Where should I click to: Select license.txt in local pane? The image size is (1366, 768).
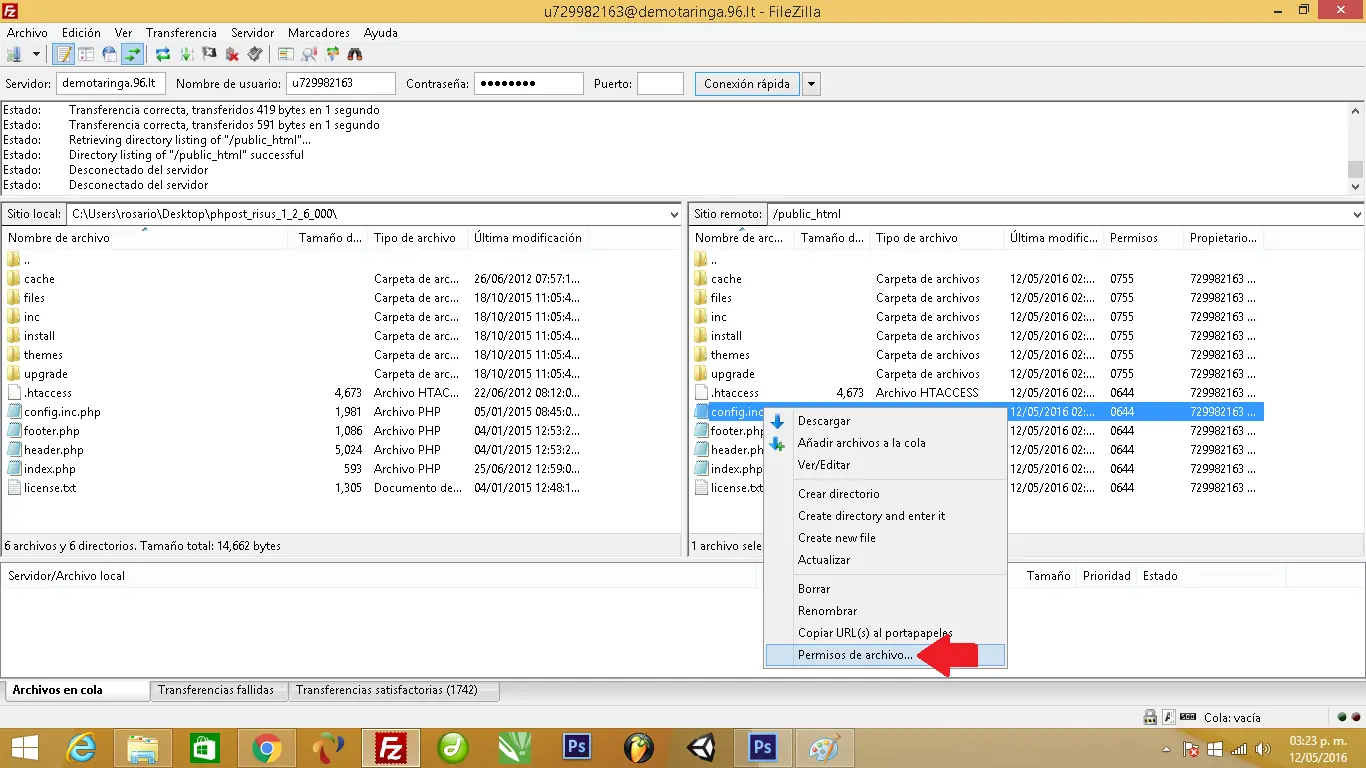point(50,488)
